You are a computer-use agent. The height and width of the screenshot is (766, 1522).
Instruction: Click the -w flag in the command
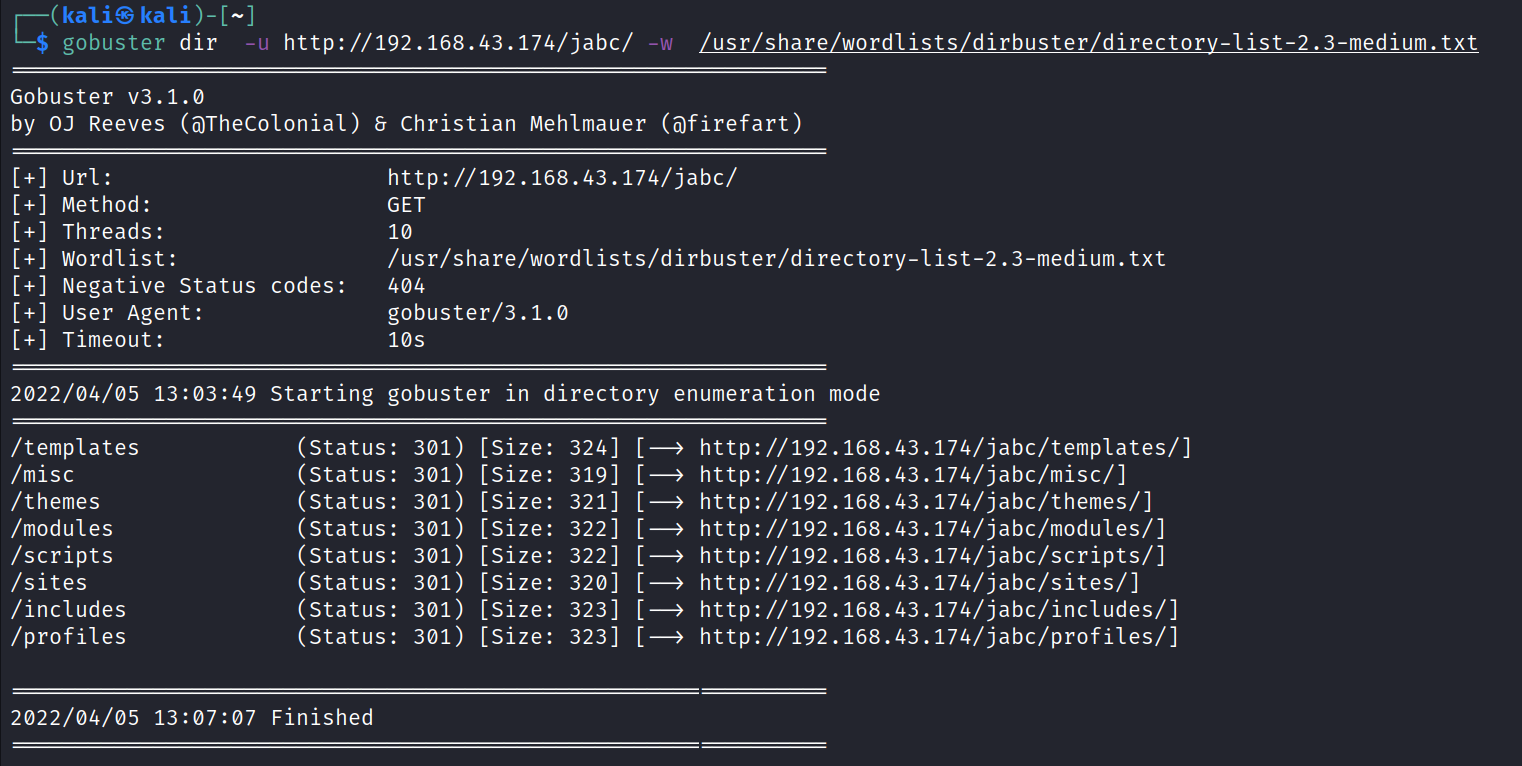(x=660, y=43)
